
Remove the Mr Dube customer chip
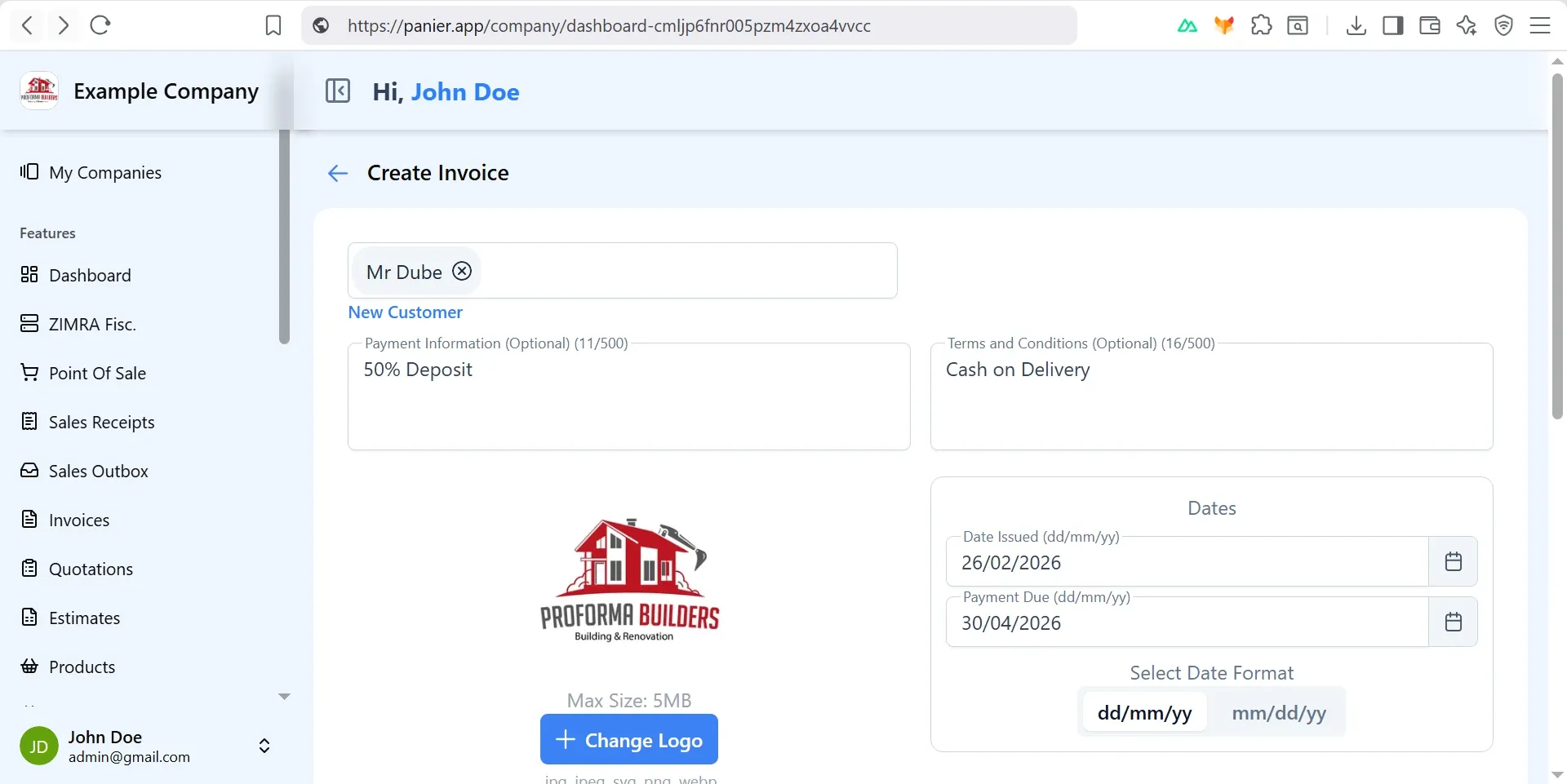462,271
